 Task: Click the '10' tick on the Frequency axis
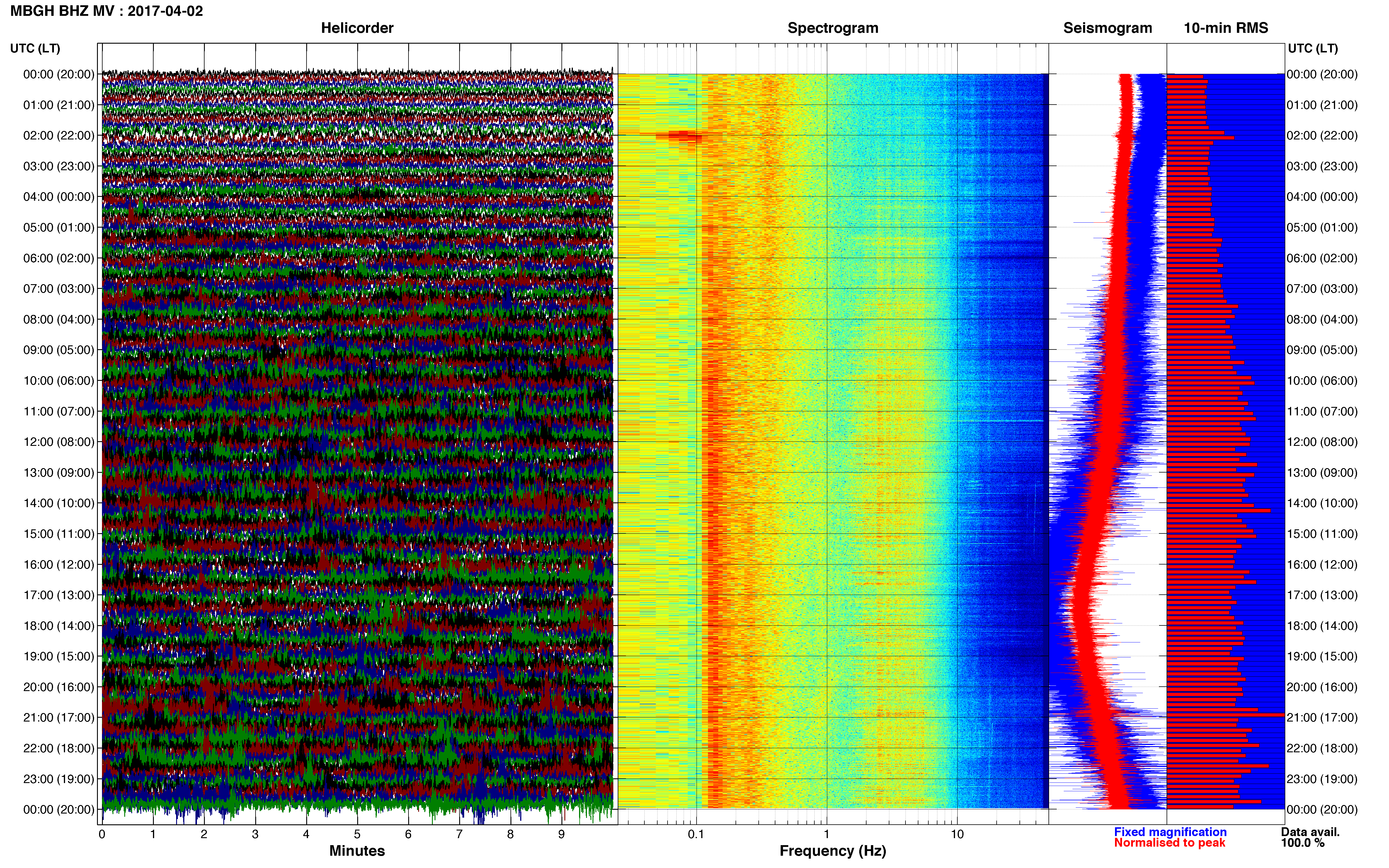point(957,834)
